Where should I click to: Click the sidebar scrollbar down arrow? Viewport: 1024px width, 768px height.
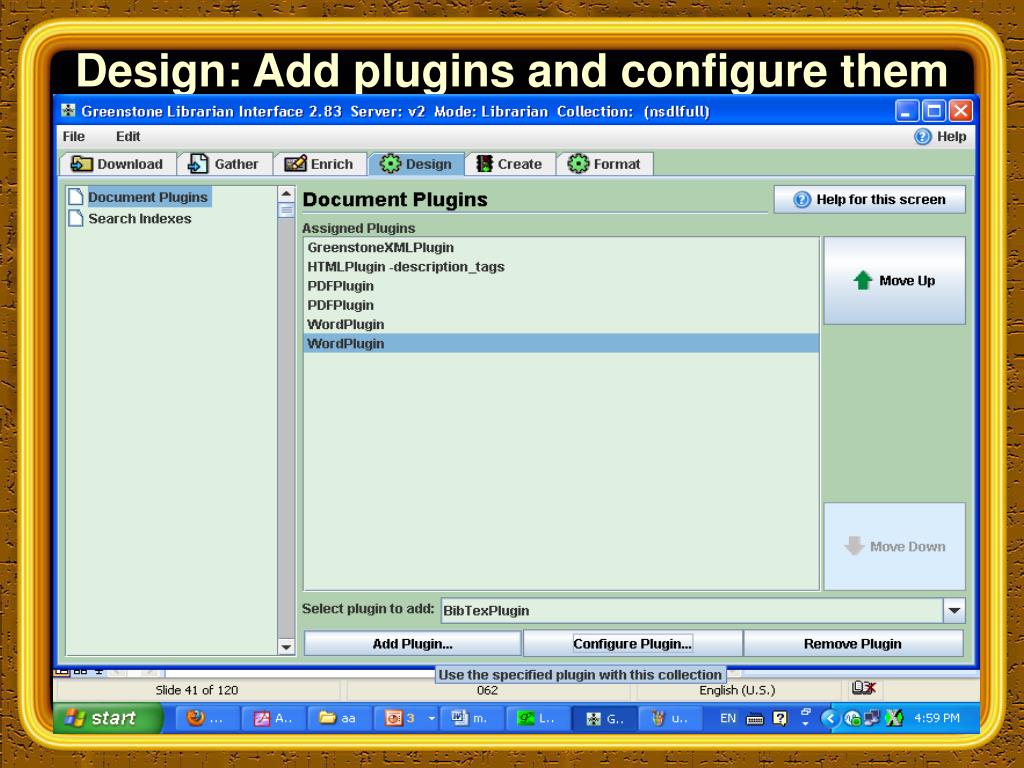coord(286,647)
